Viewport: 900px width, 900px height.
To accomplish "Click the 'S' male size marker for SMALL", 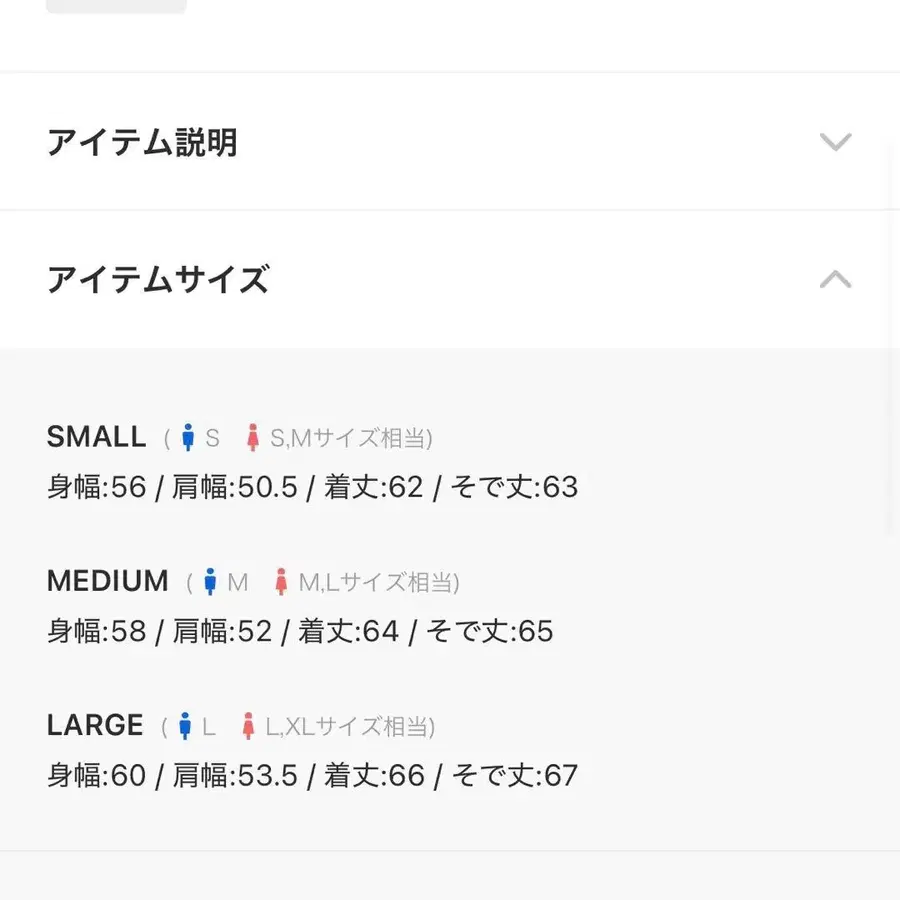I will tap(210, 437).
